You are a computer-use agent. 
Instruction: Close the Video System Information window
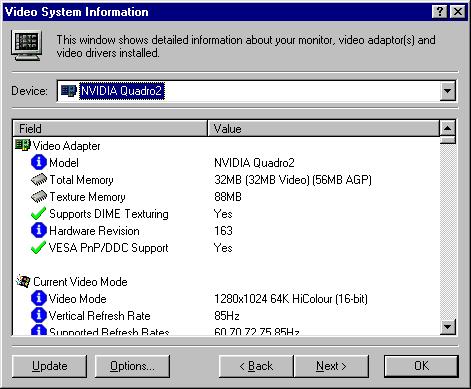coord(458,12)
